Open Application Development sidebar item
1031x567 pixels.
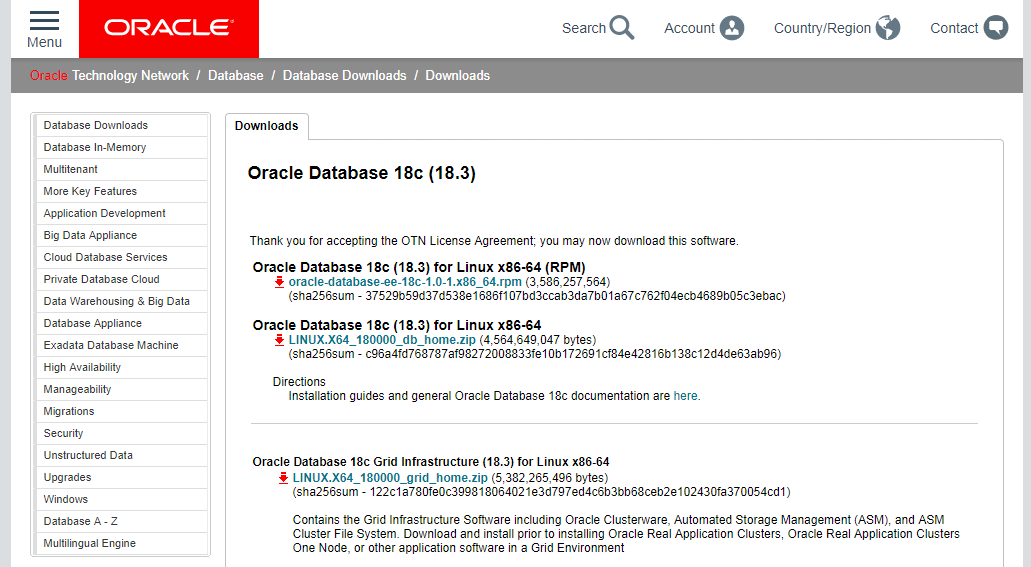click(121, 213)
